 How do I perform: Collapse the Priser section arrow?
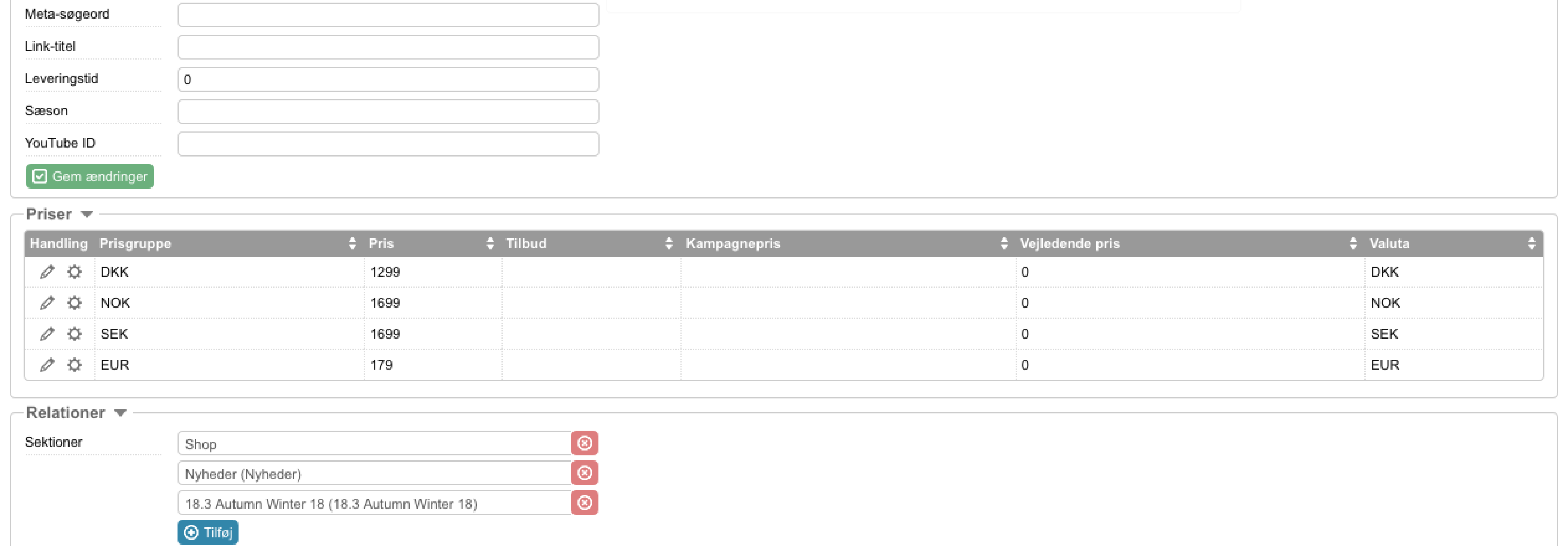tap(87, 214)
